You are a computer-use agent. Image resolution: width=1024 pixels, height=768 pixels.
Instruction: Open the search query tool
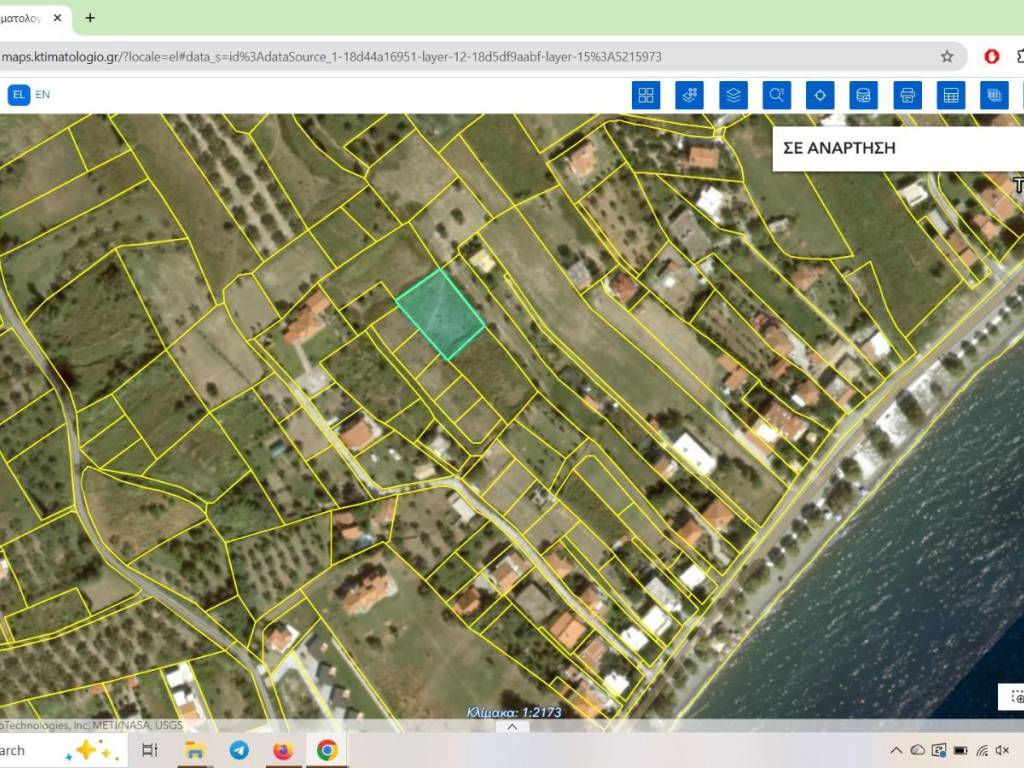[x=777, y=95]
